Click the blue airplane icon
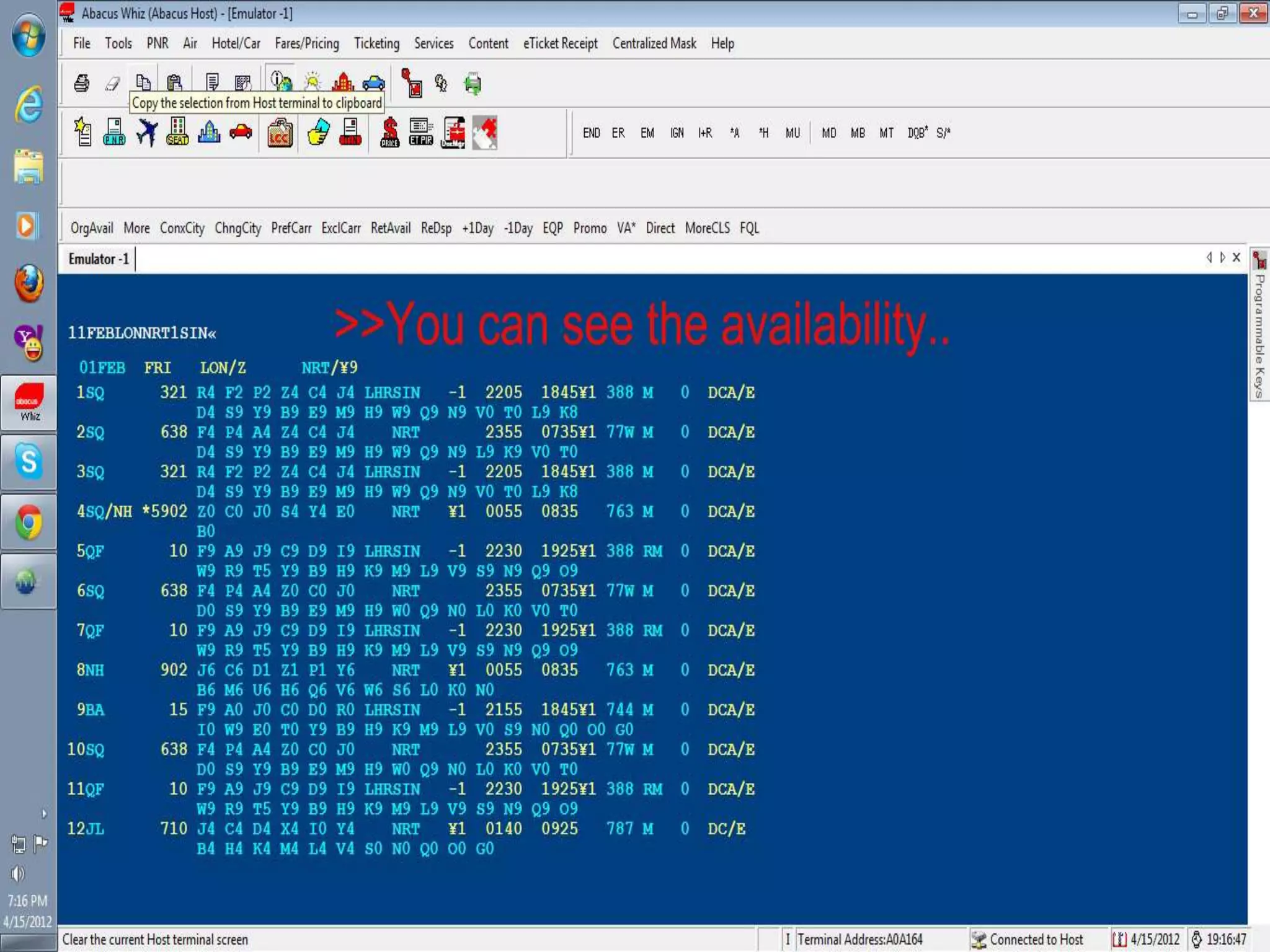 click(x=146, y=132)
